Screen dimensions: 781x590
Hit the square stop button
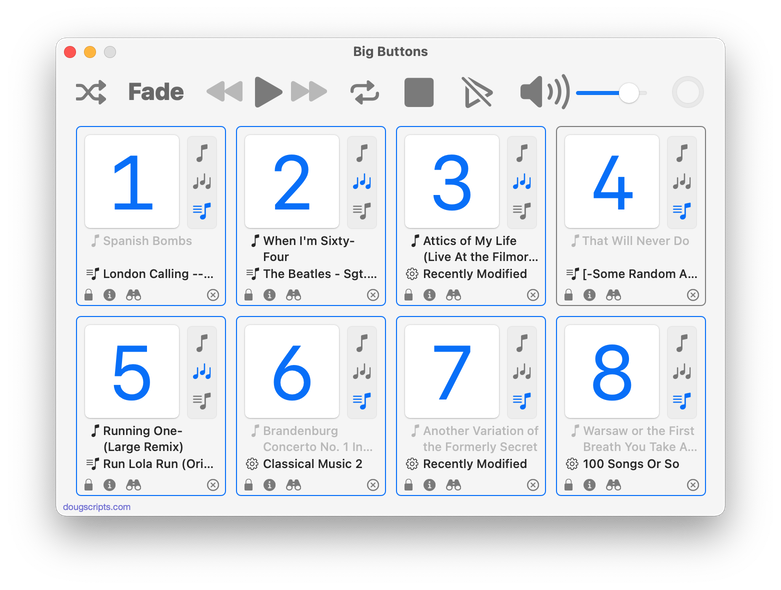tap(419, 92)
